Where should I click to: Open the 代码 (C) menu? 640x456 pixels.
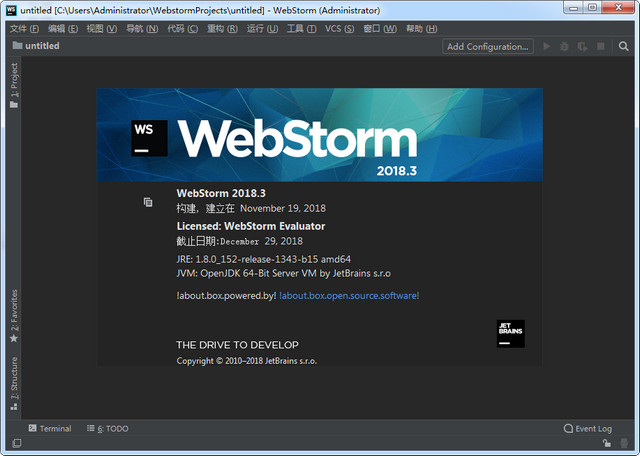pos(182,29)
